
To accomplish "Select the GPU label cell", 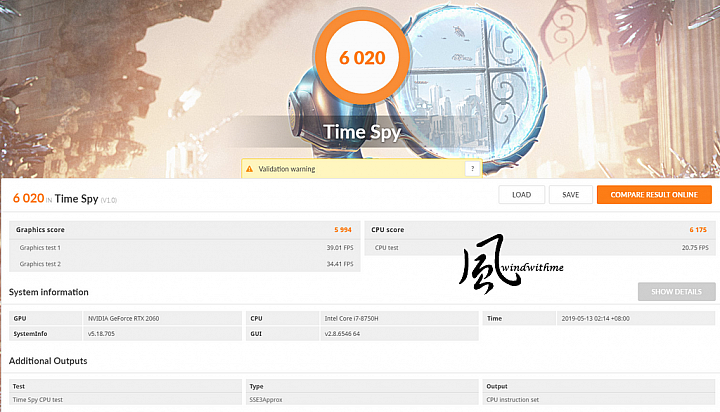I will (45, 318).
